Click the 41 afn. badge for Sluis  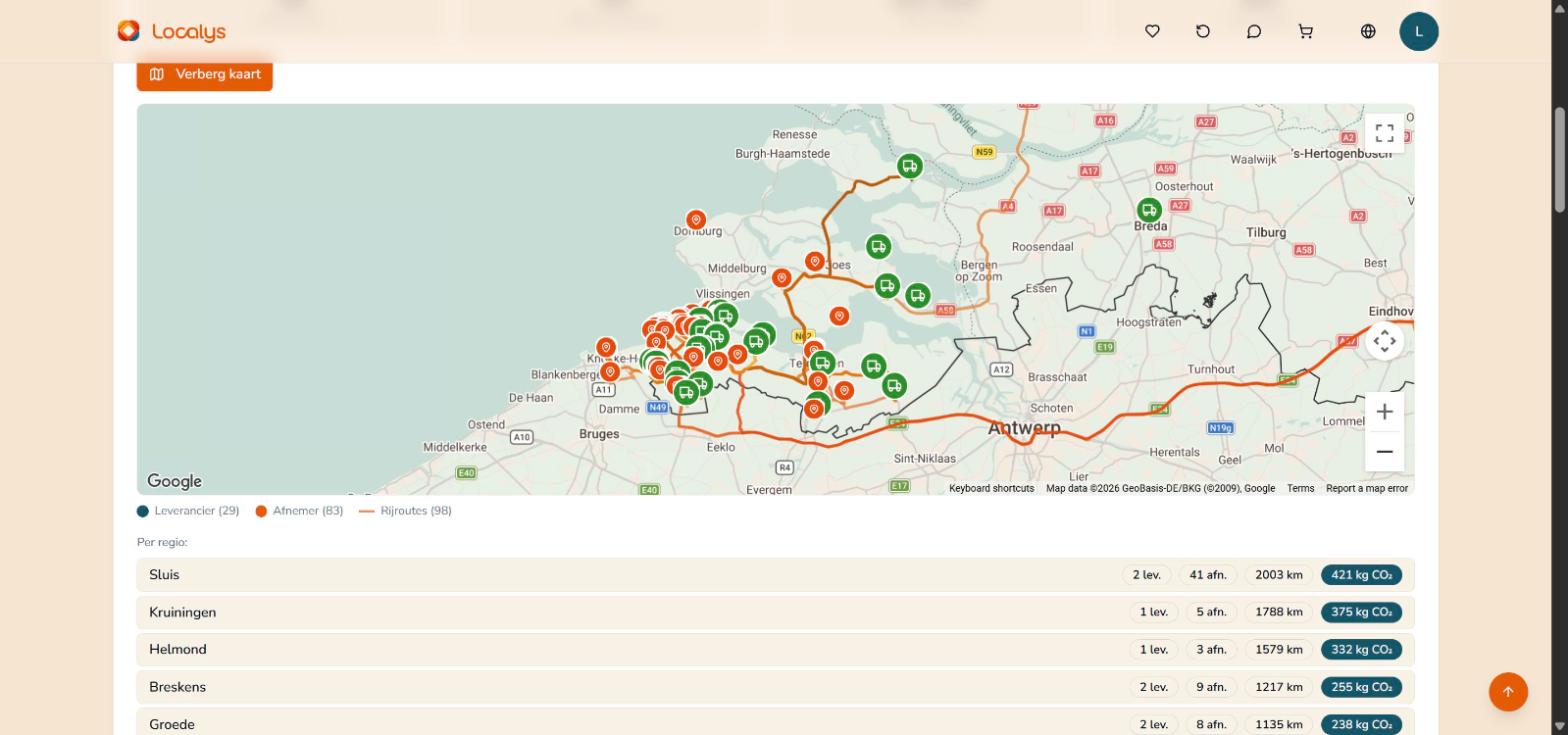[1208, 575]
